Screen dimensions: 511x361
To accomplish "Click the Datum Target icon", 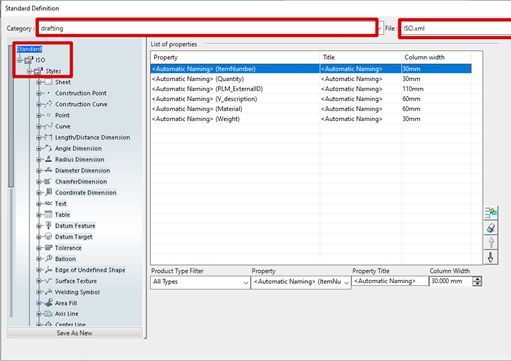I will [x=48, y=237].
